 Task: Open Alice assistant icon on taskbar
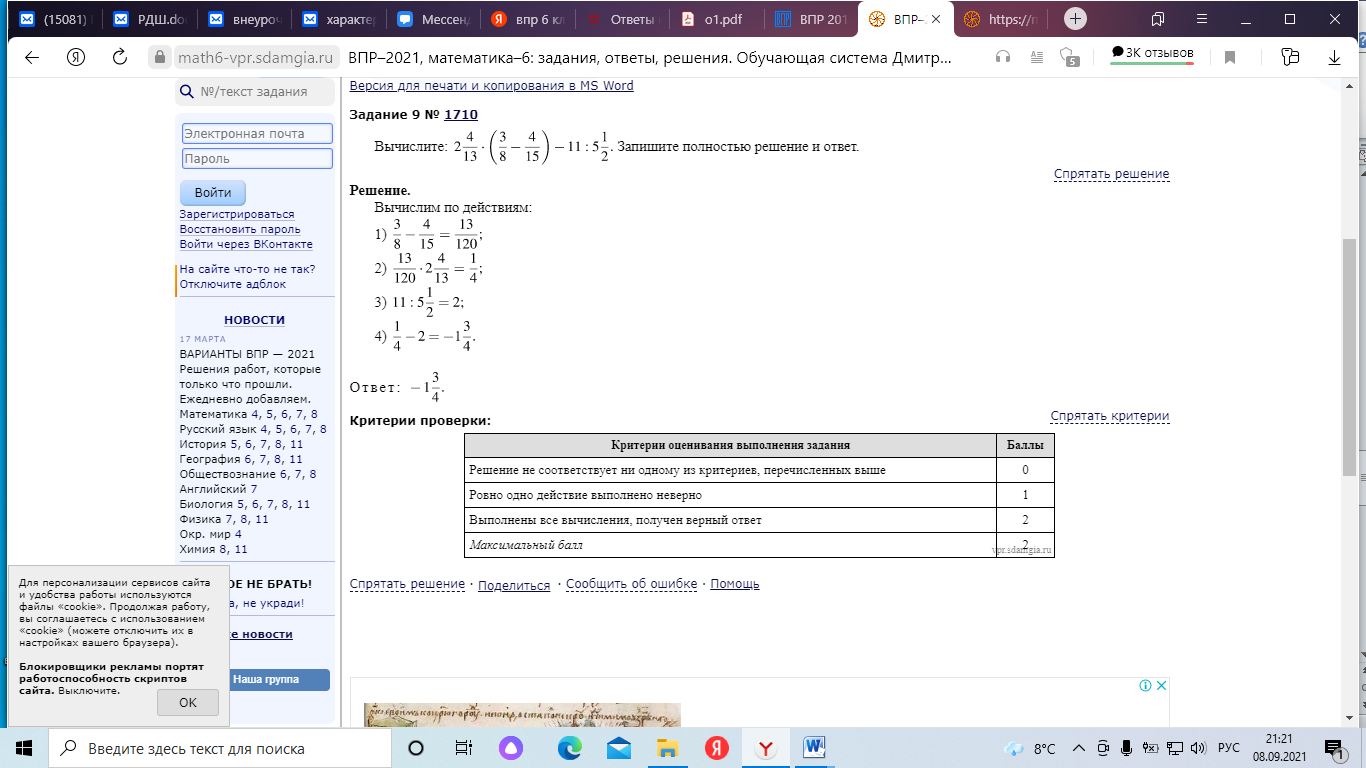tap(512, 748)
